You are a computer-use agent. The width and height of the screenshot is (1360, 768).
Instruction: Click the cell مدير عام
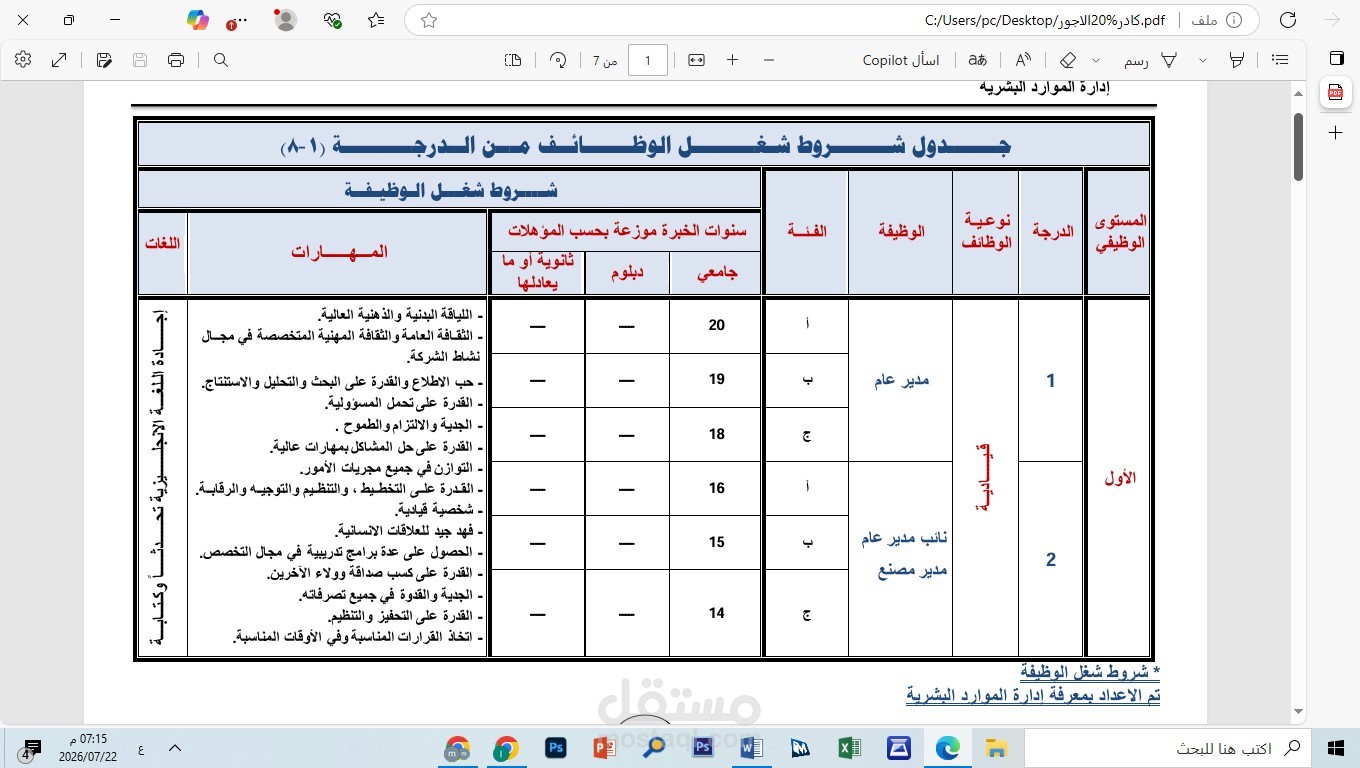pyautogui.click(x=901, y=380)
